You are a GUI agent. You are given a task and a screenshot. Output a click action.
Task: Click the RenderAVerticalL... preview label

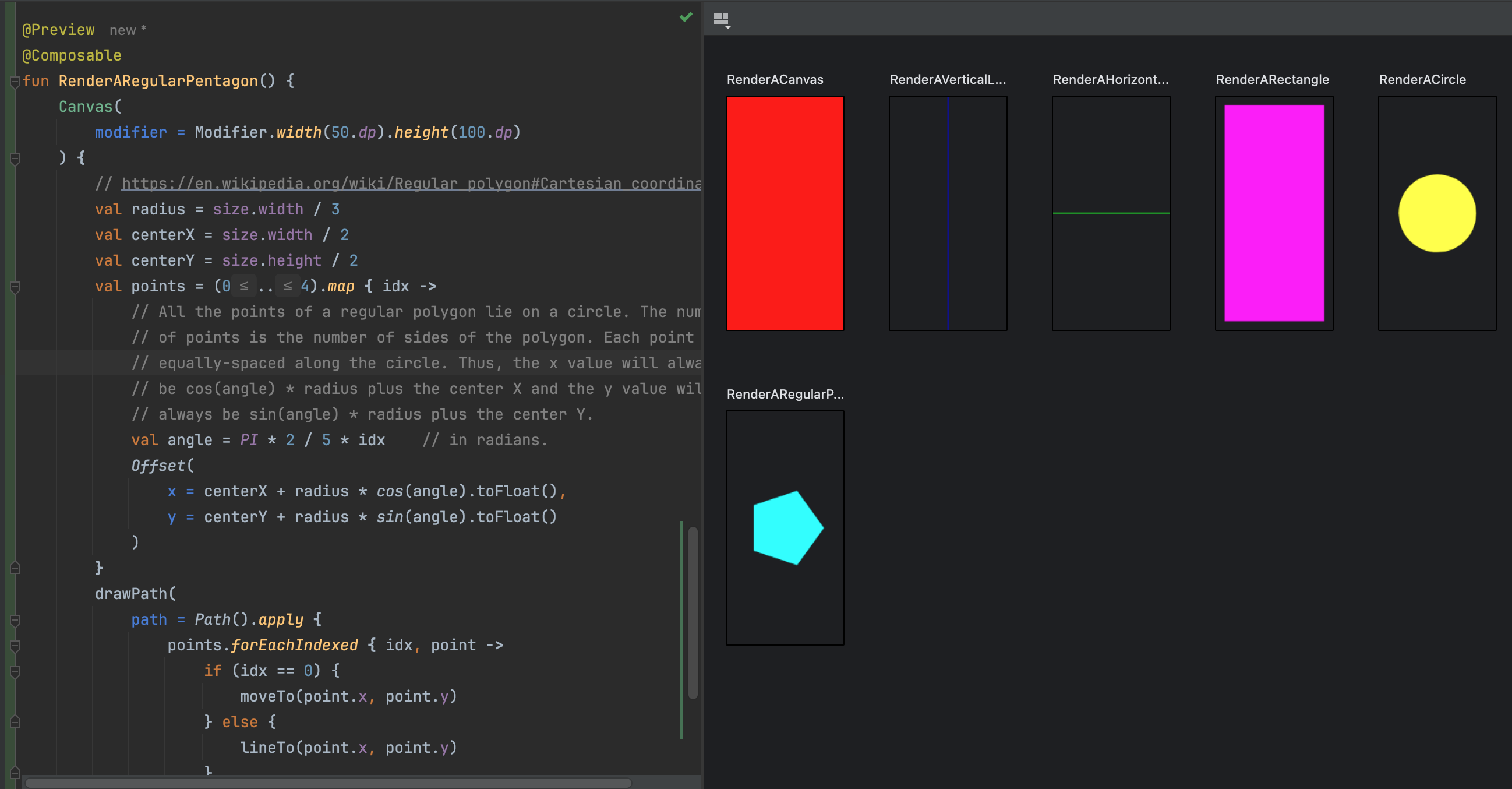[948, 79]
